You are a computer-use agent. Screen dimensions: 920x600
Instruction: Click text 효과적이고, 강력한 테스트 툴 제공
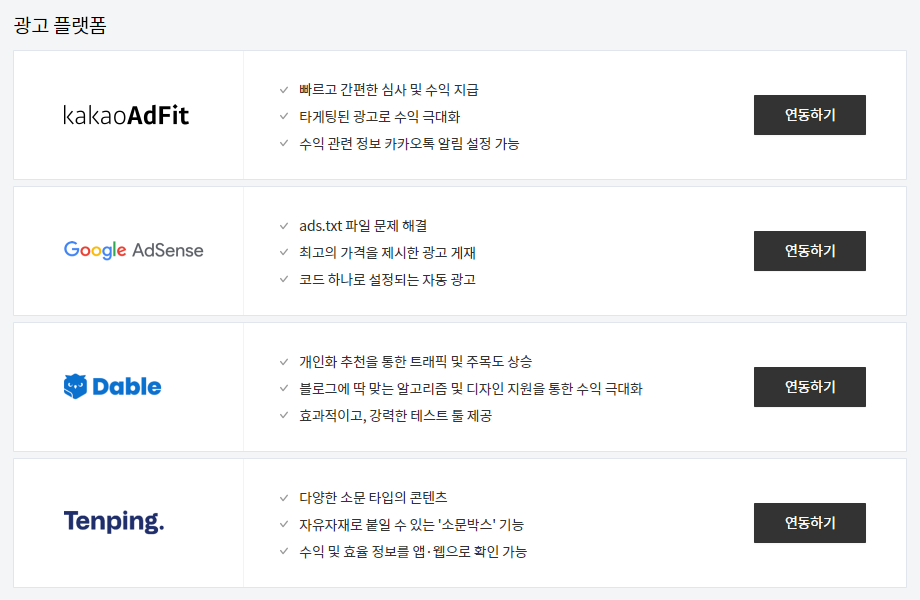(x=395, y=416)
